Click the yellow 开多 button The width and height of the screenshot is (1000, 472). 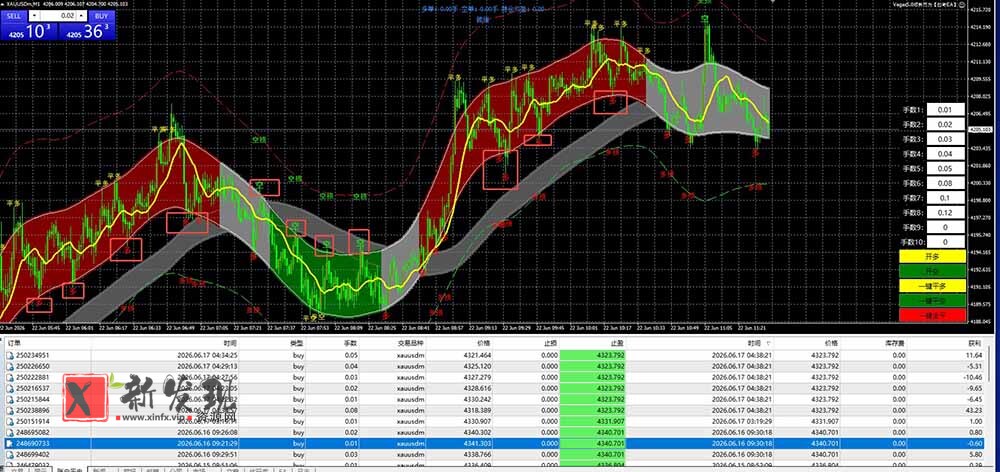click(932, 256)
